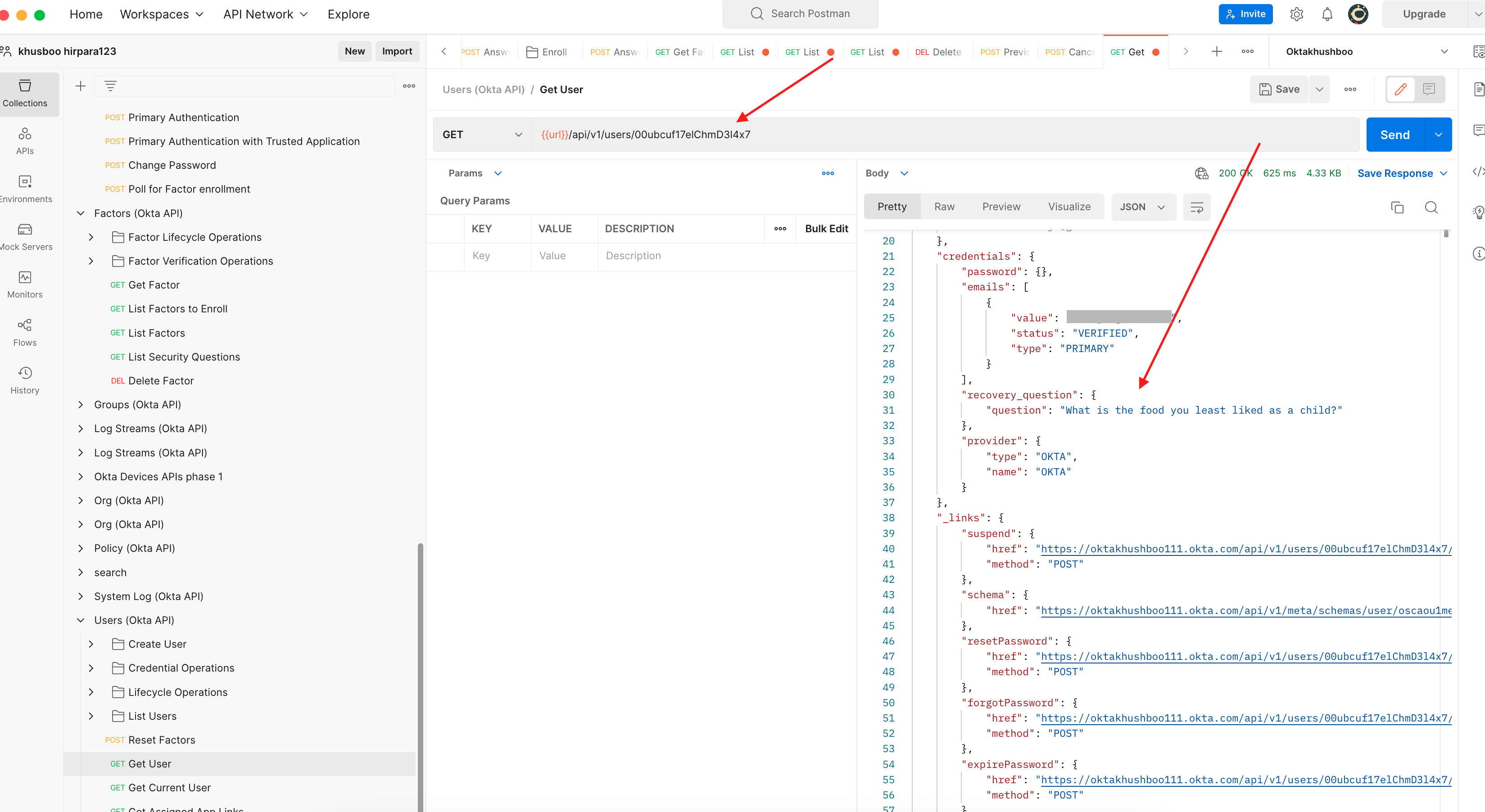1485x812 pixels.
Task: Toggle word wrap in response body
Action: (1196, 208)
